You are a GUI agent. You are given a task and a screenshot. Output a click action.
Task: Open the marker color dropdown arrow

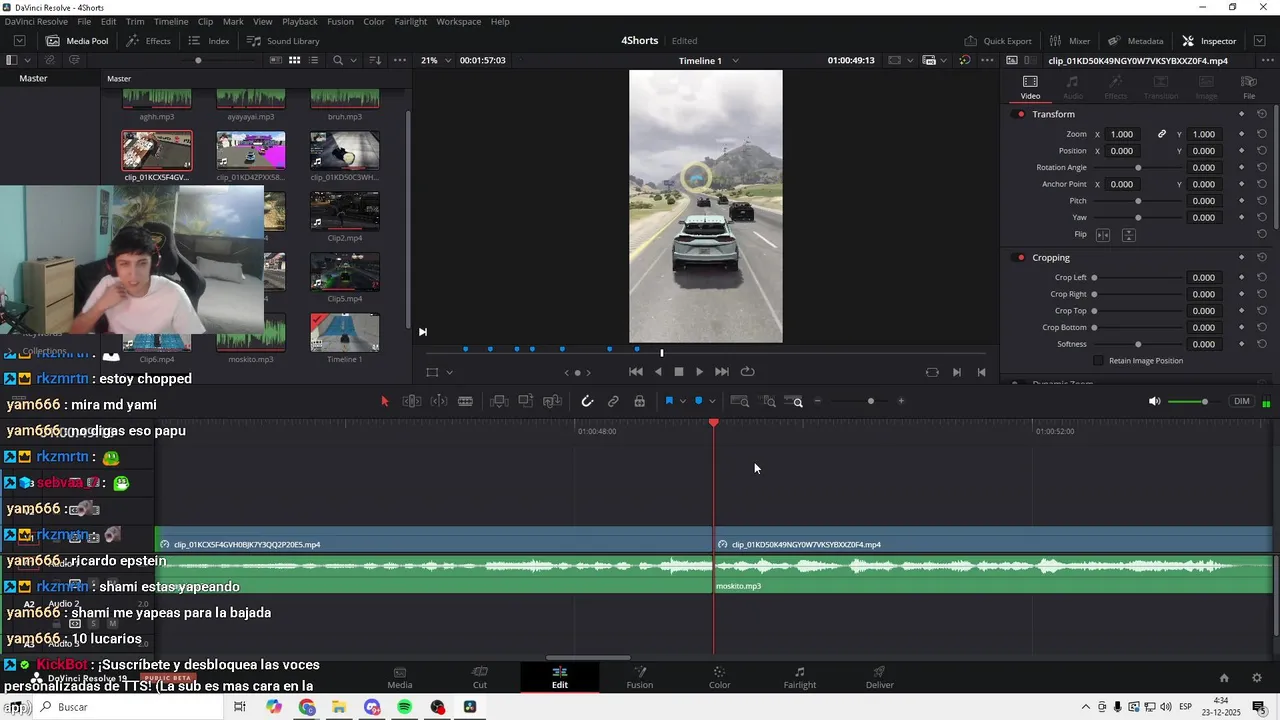[712, 401]
